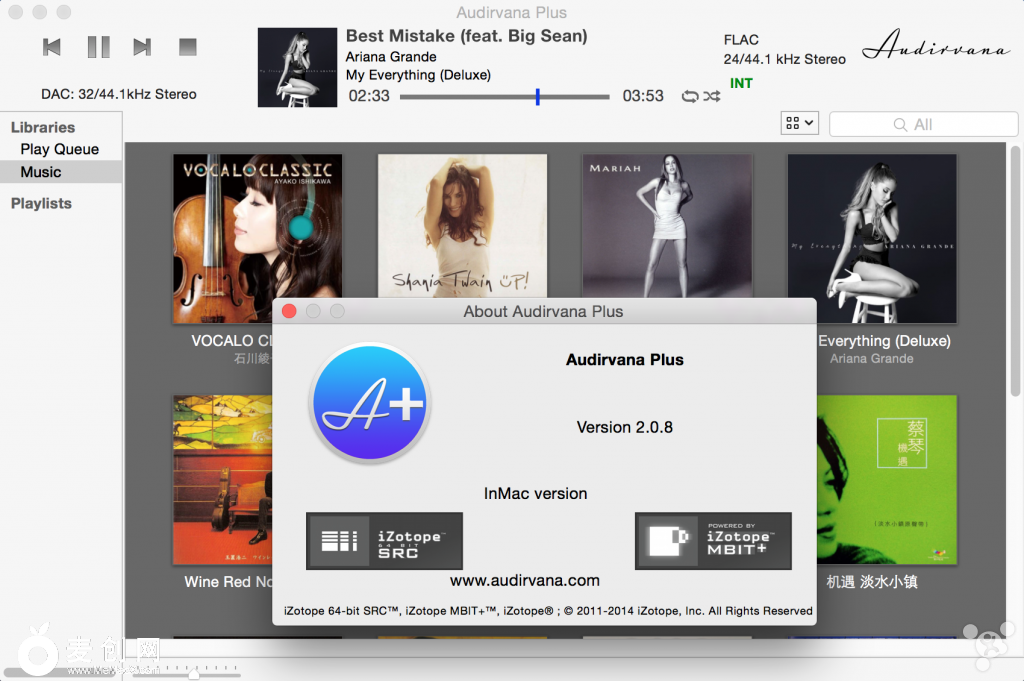
Task: Open the grid view mode dropdown
Action: click(x=800, y=123)
